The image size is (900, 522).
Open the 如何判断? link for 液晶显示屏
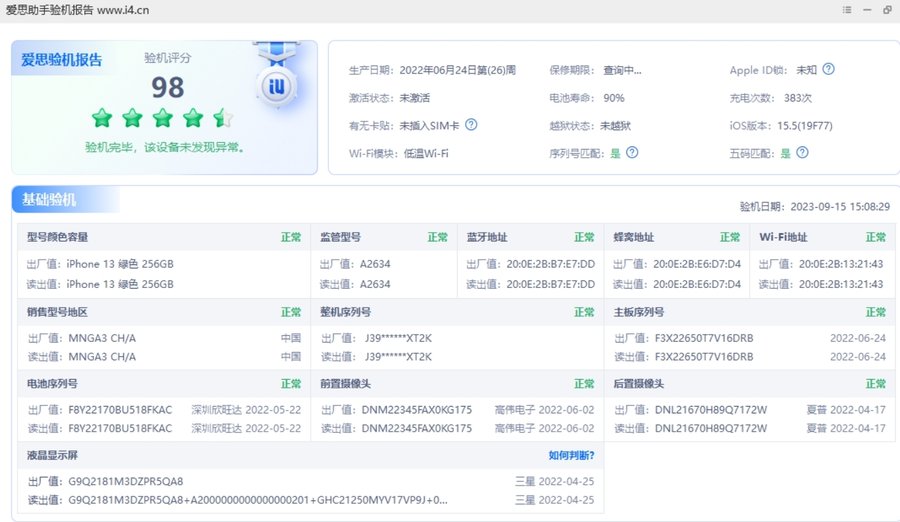[x=571, y=455]
